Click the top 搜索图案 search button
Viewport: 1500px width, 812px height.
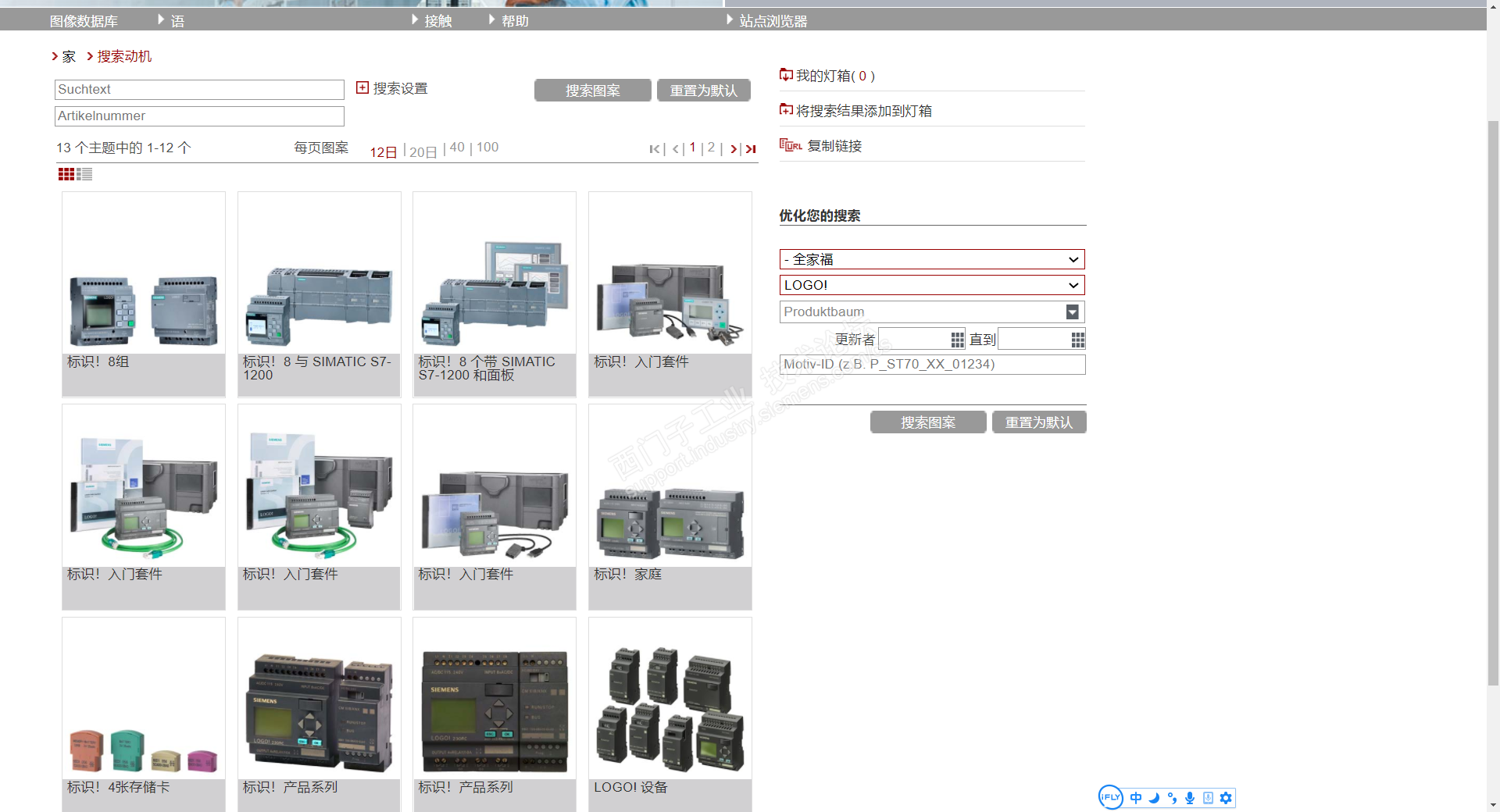click(593, 91)
